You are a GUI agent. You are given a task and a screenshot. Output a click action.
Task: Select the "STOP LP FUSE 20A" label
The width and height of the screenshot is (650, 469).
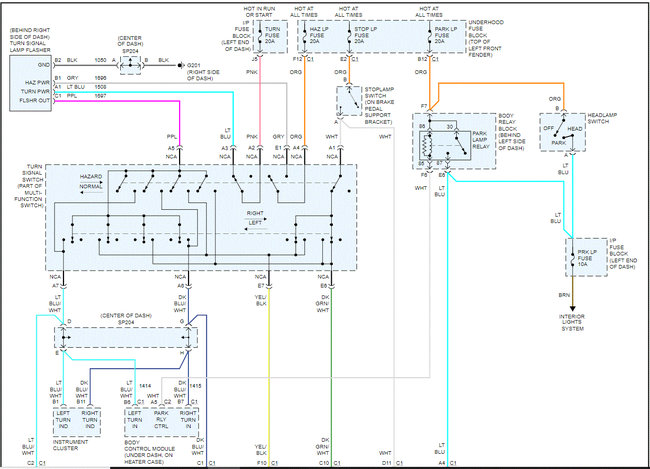[x=365, y=35]
